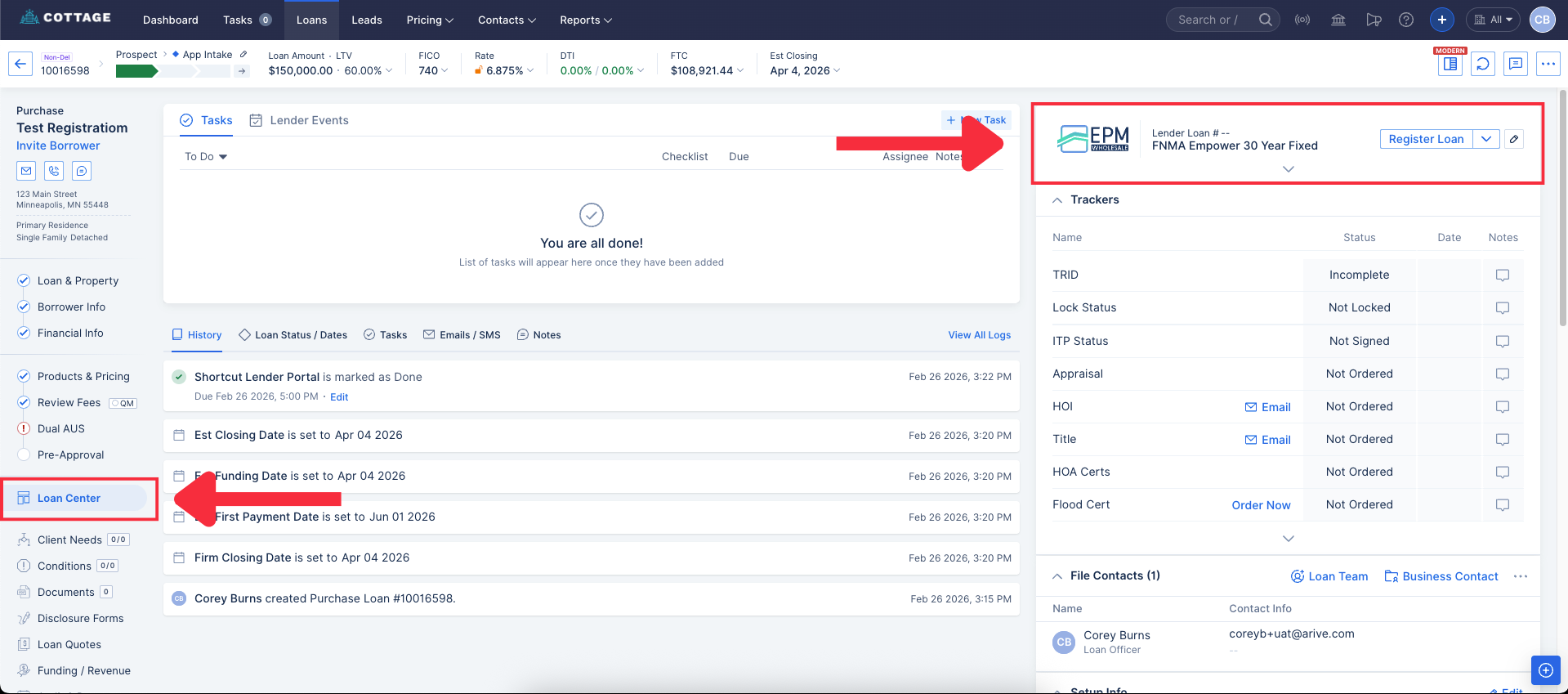Click the Register Loan button
Image resolution: width=1568 pixels, height=694 pixels.
[1426, 139]
